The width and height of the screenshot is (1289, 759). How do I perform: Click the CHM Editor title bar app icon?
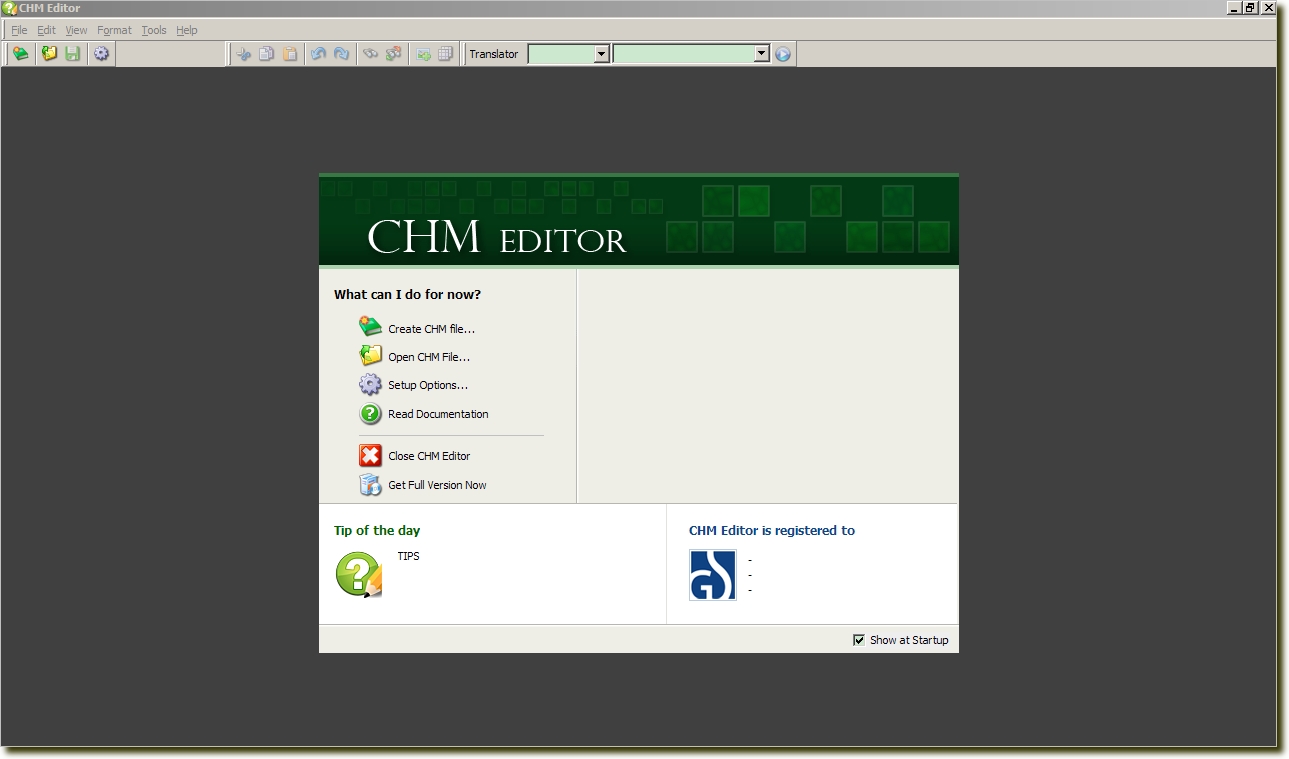tap(10, 8)
